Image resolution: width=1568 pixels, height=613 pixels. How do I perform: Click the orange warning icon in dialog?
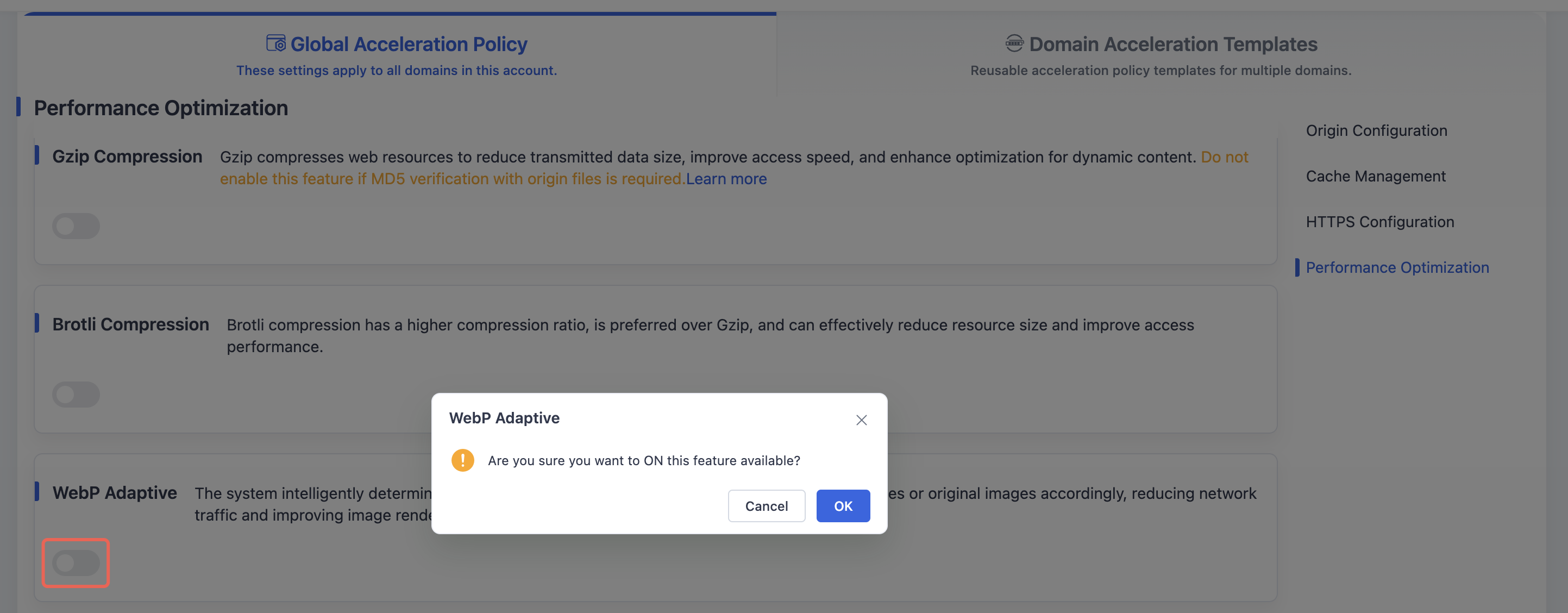tap(462, 460)
